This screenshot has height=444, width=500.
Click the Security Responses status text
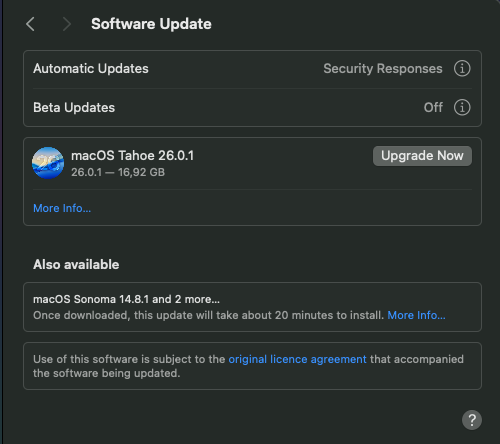(383, 69)
